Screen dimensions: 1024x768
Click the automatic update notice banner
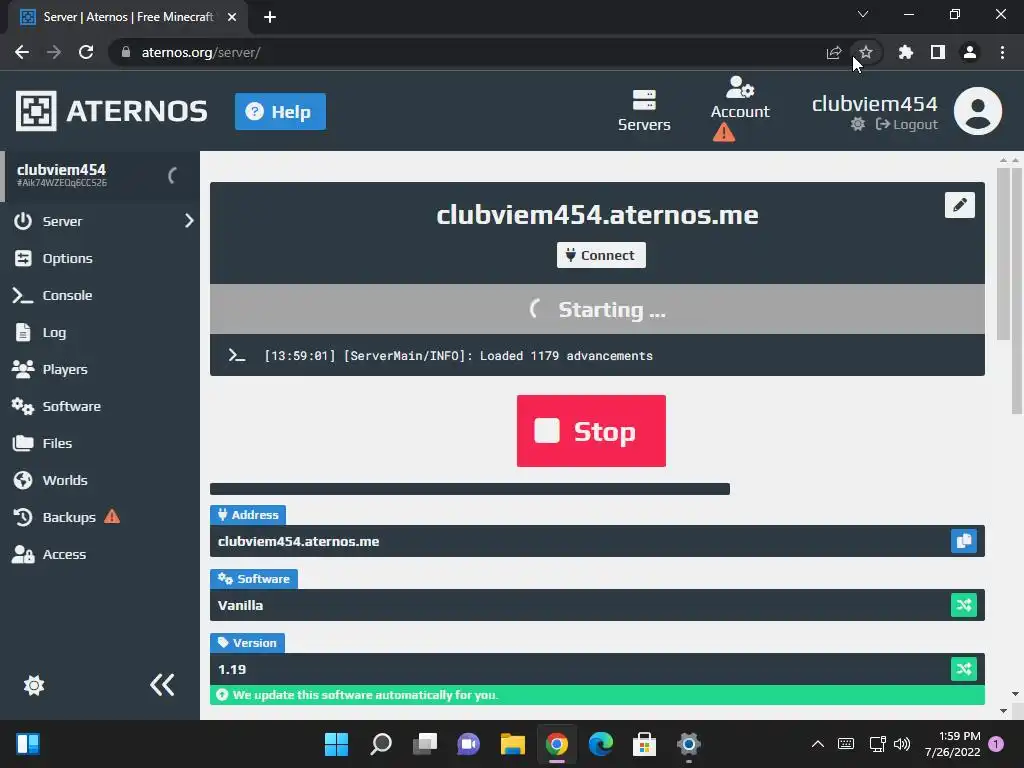coord(597,695)
